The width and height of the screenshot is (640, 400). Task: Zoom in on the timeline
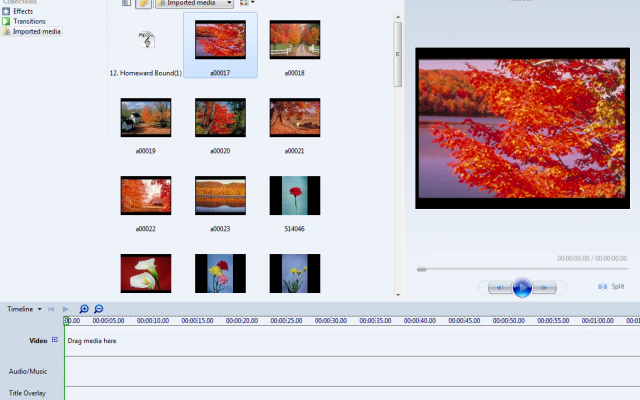84,309
